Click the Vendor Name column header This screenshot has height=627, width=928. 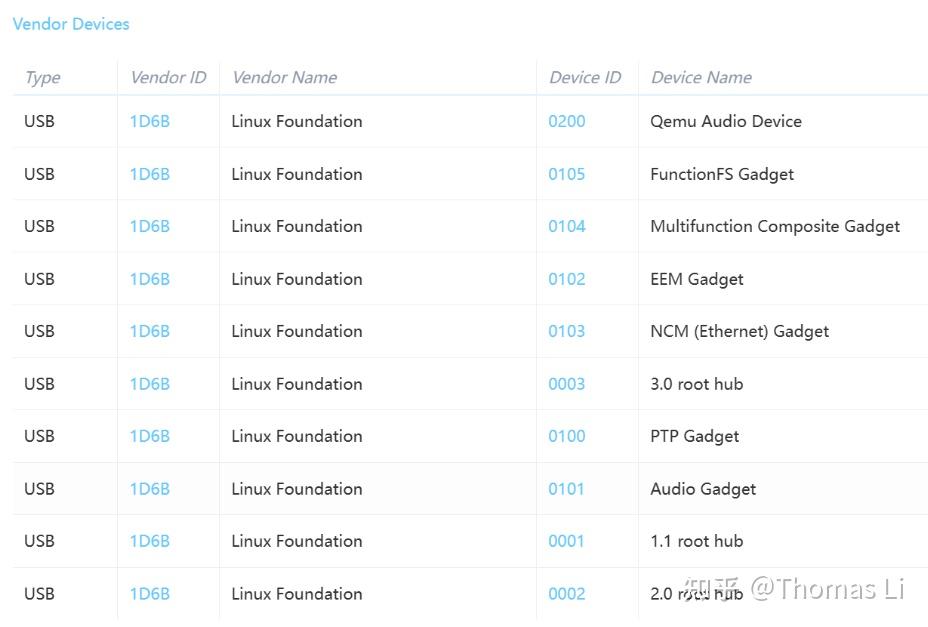coord(284,78)
